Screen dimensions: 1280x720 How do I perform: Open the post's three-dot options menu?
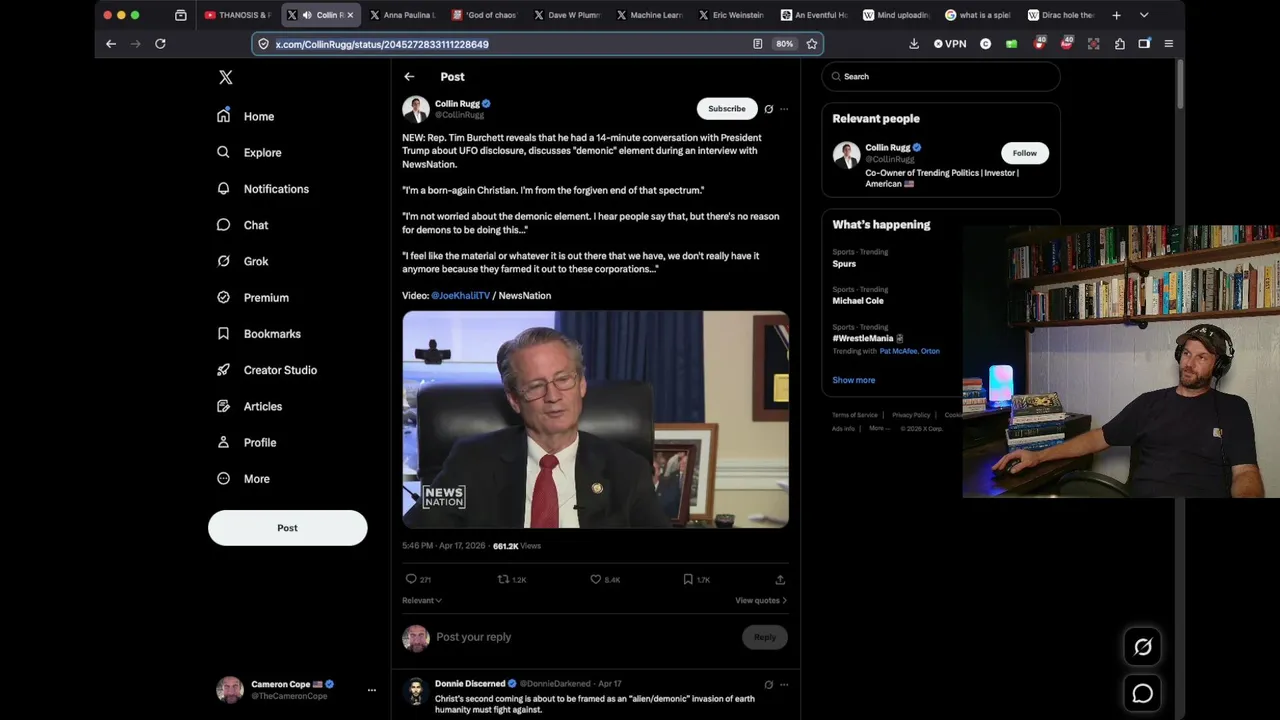pyautogui.click(x=784, y=109)
